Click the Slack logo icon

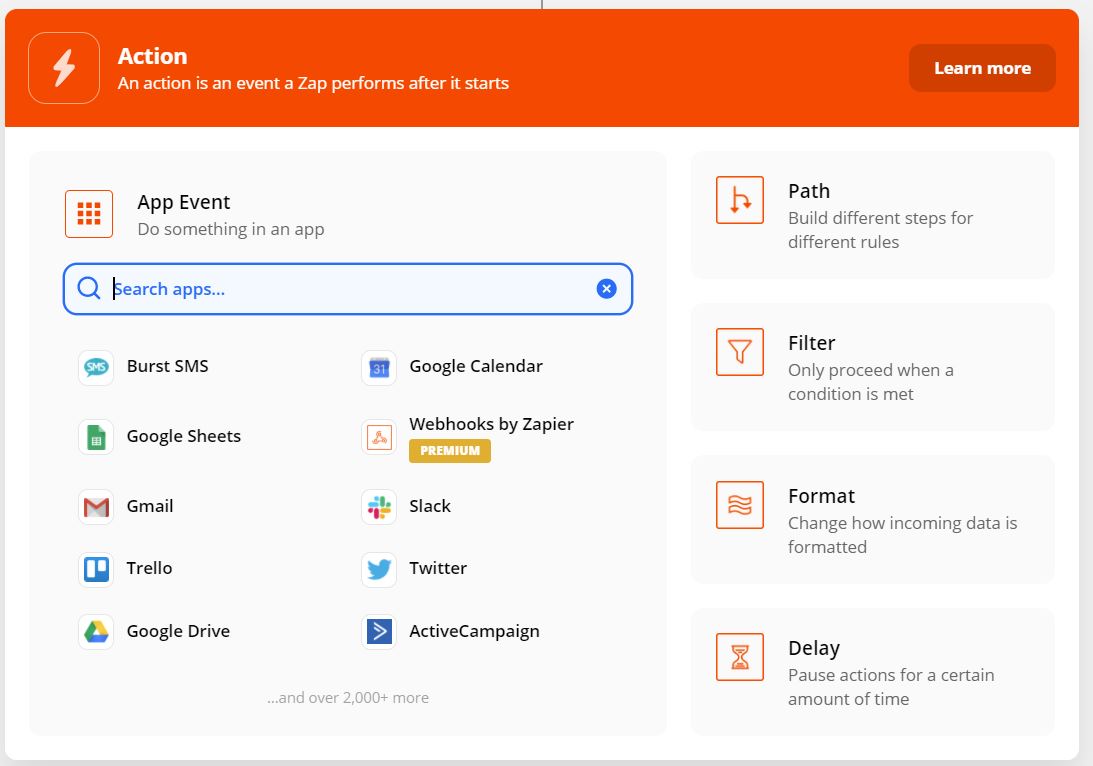pyautogui.click(x=379, y=507)
